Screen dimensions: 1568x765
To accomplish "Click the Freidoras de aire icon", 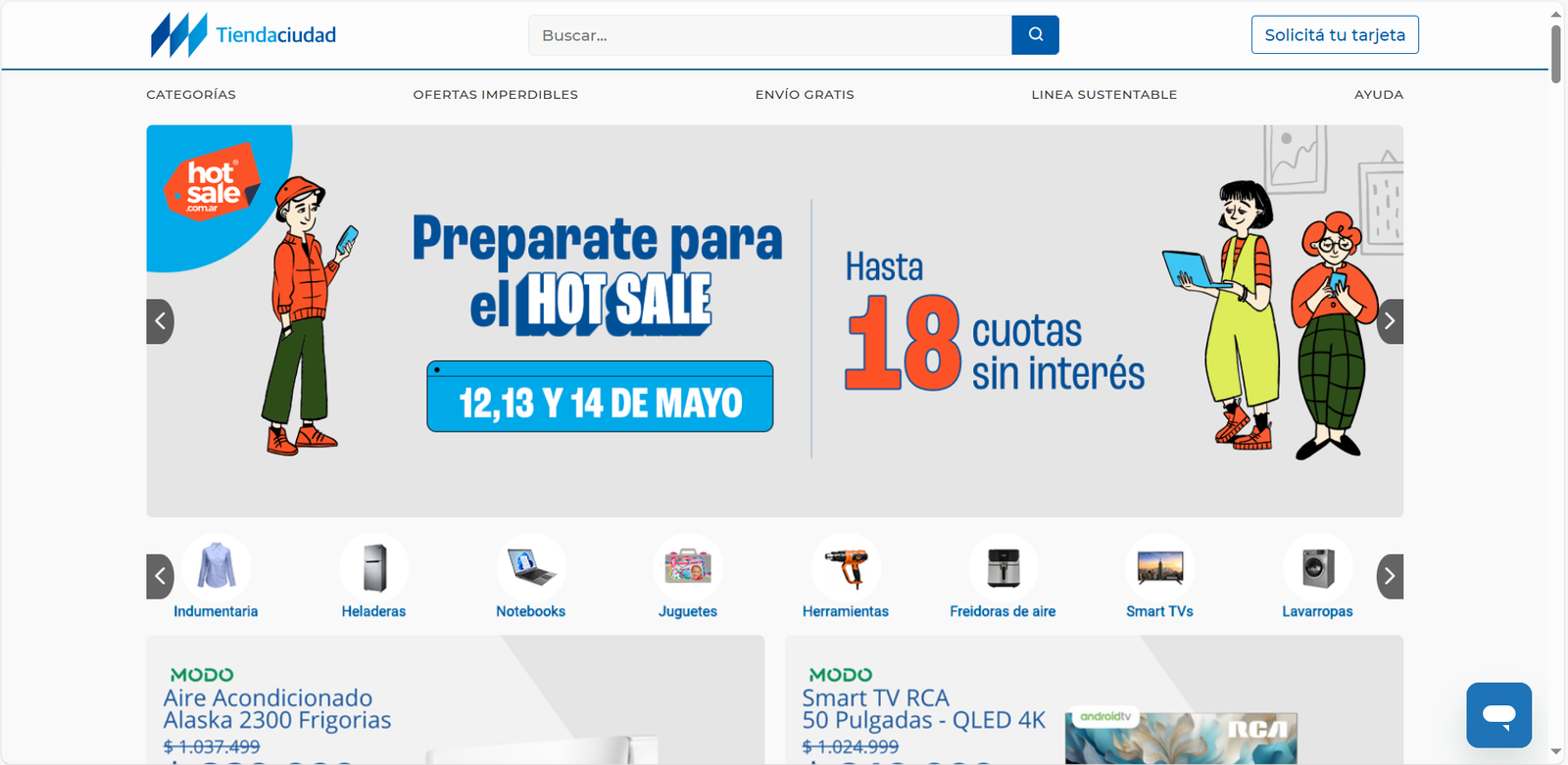I will [1003, 568].
